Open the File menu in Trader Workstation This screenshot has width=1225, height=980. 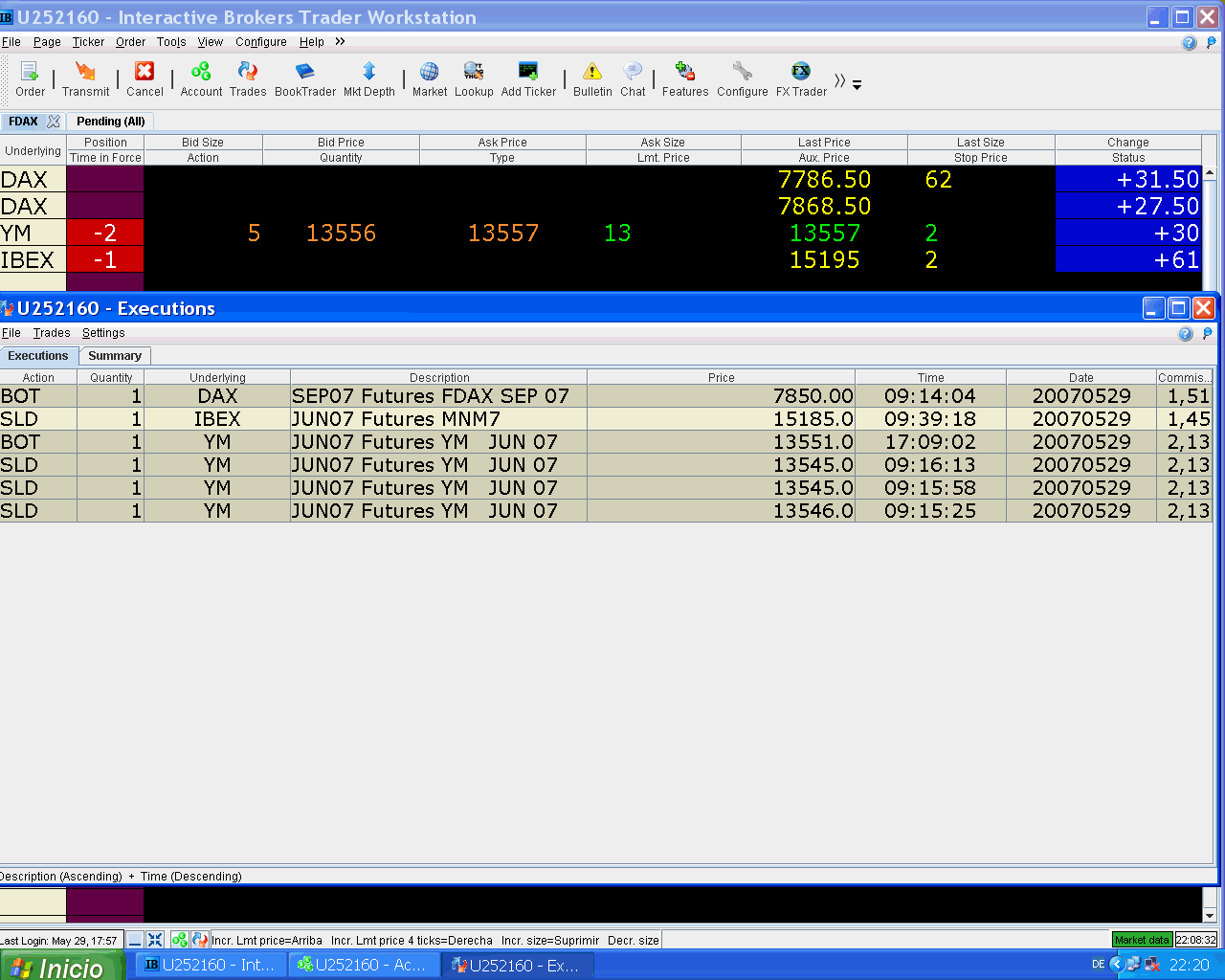pyautogui.click(x=11, y=42)
